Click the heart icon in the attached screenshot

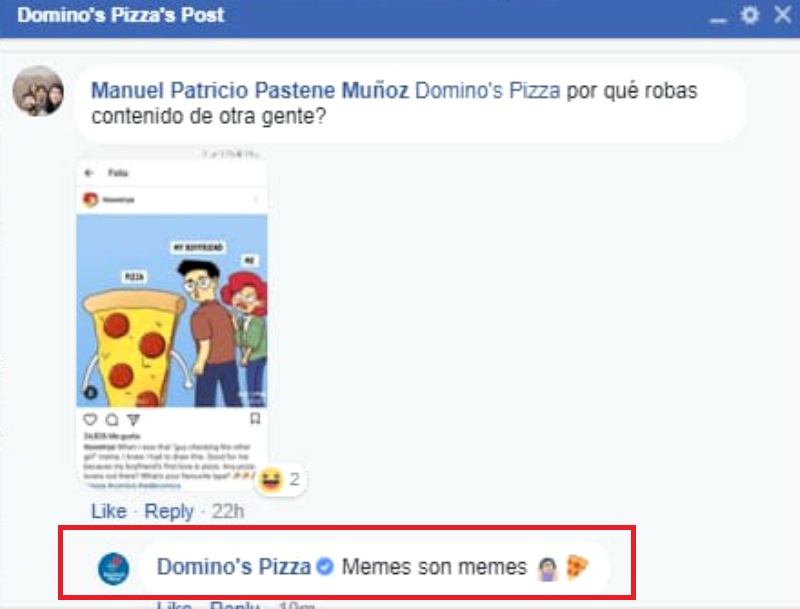pos(90,419)
